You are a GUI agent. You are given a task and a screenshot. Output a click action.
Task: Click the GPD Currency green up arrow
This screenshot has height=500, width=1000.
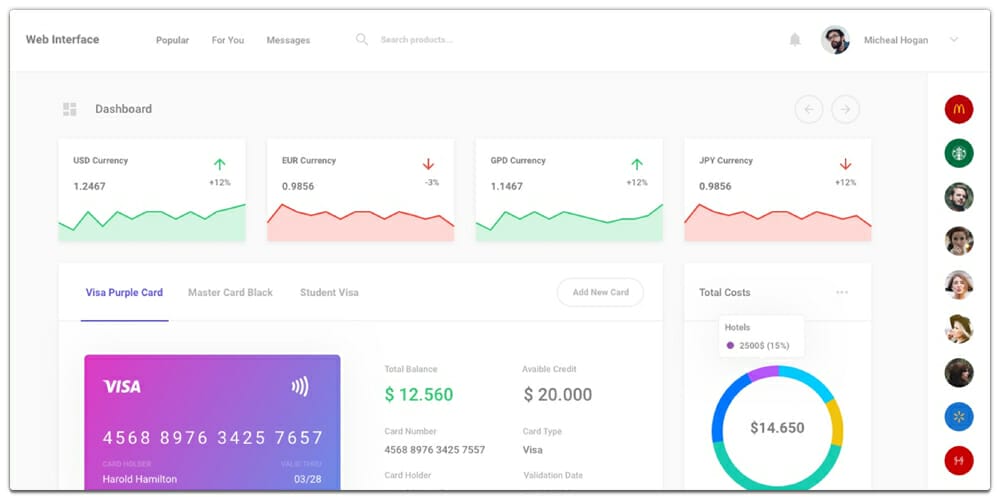636,165
